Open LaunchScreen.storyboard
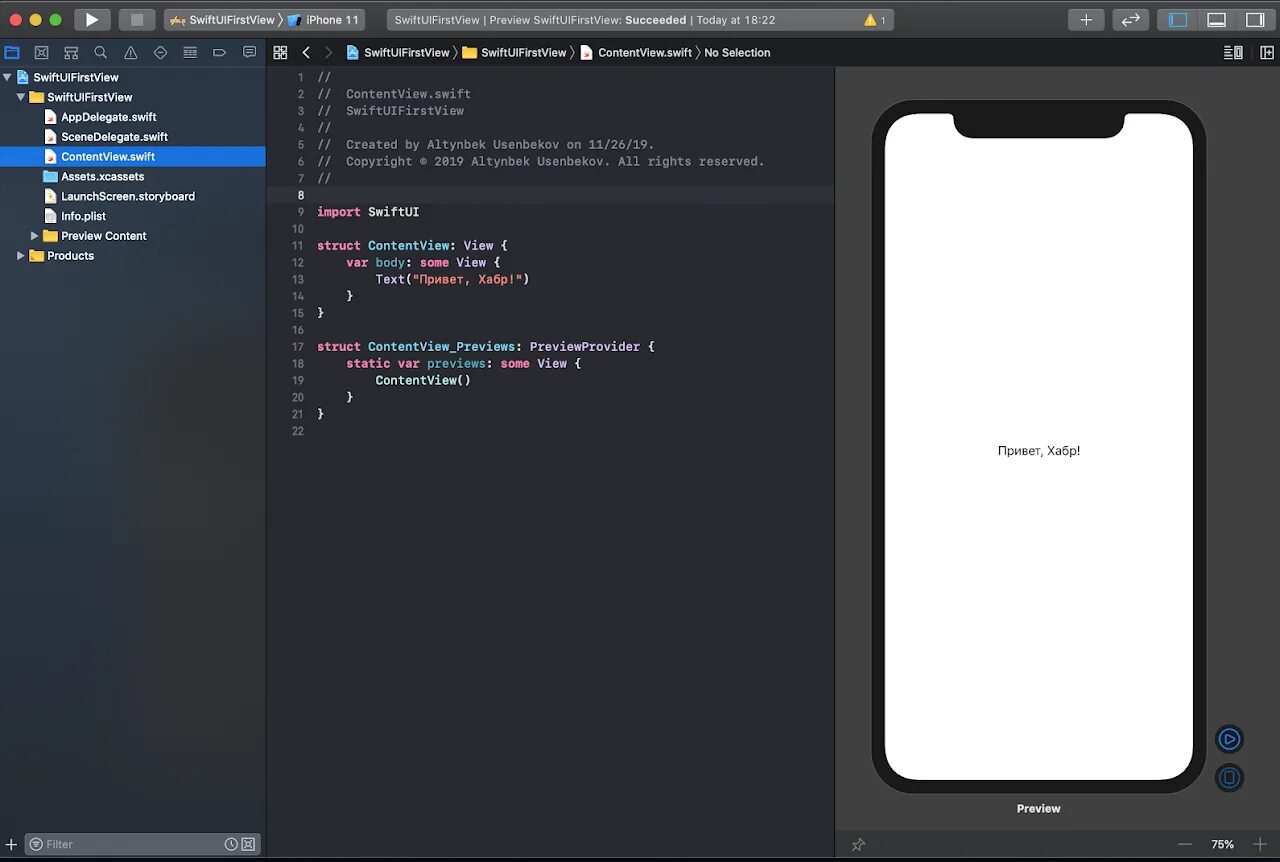 127,196
